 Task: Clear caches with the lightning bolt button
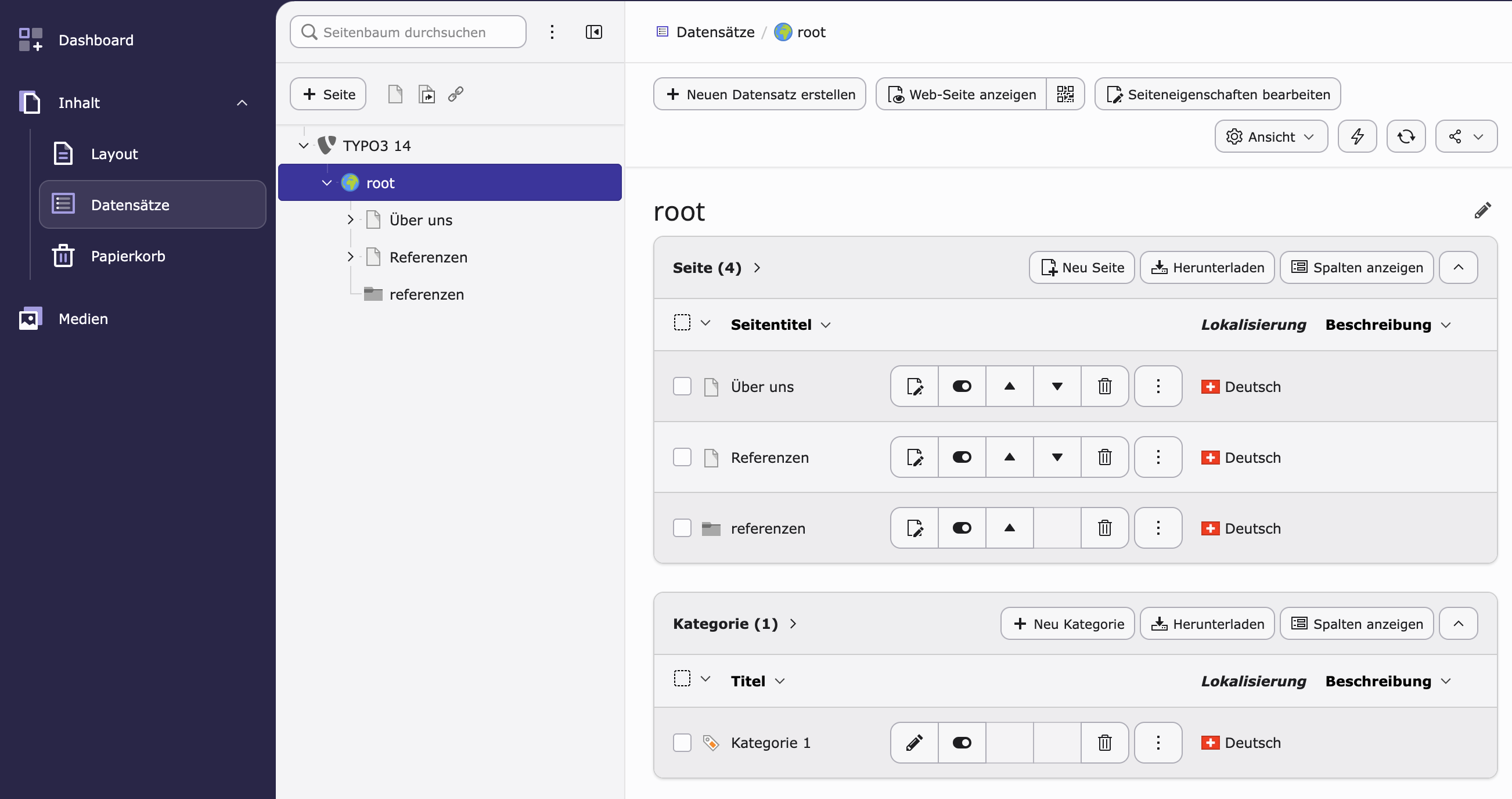(1357, 136)
